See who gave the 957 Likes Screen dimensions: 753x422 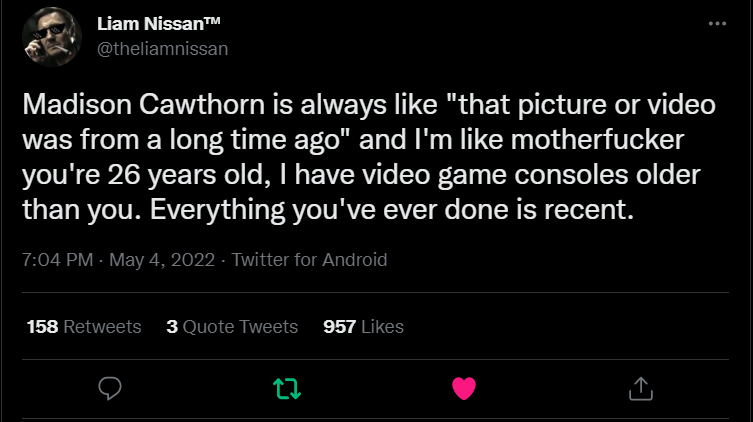tap(363, 326)
